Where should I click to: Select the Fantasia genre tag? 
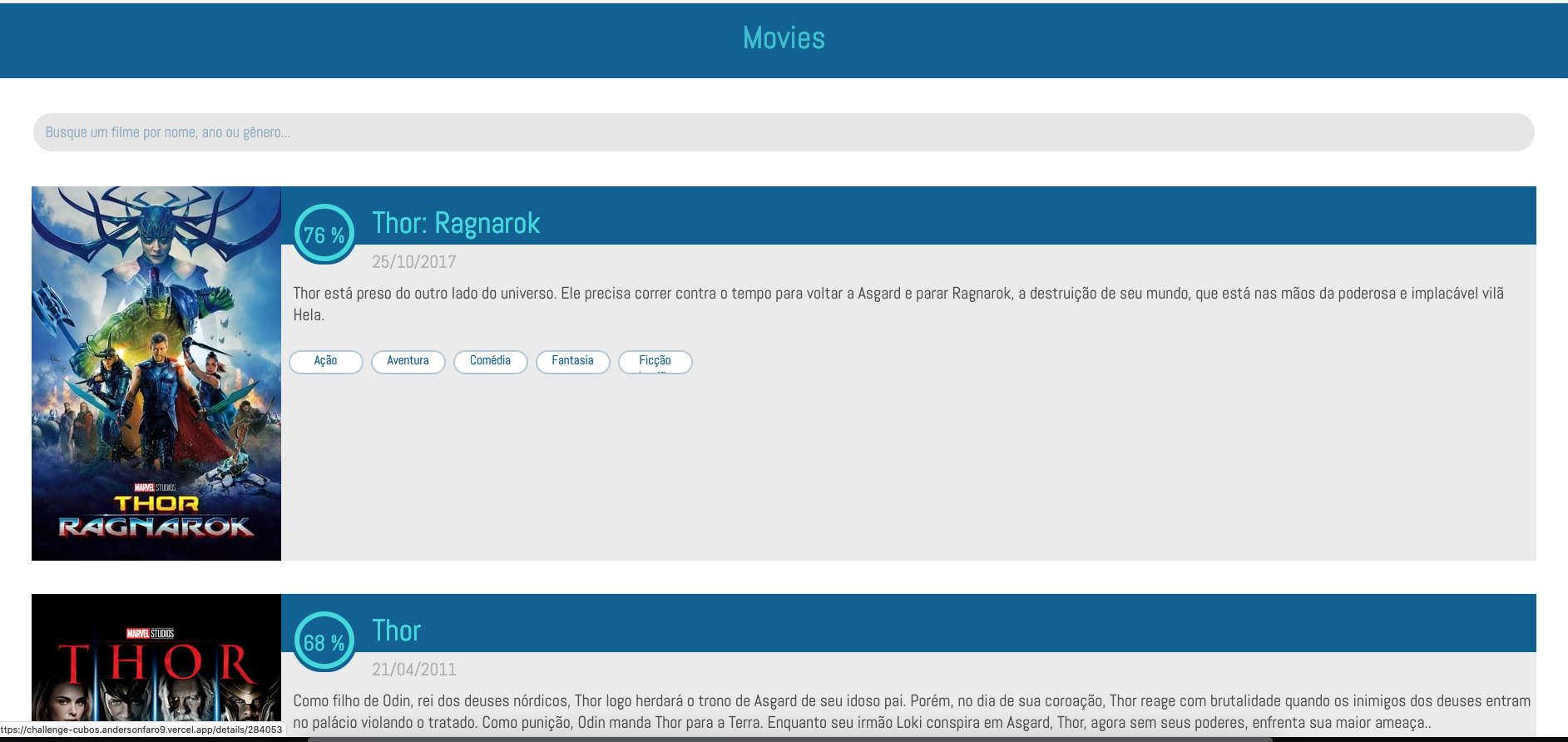(x=572, y=361)
